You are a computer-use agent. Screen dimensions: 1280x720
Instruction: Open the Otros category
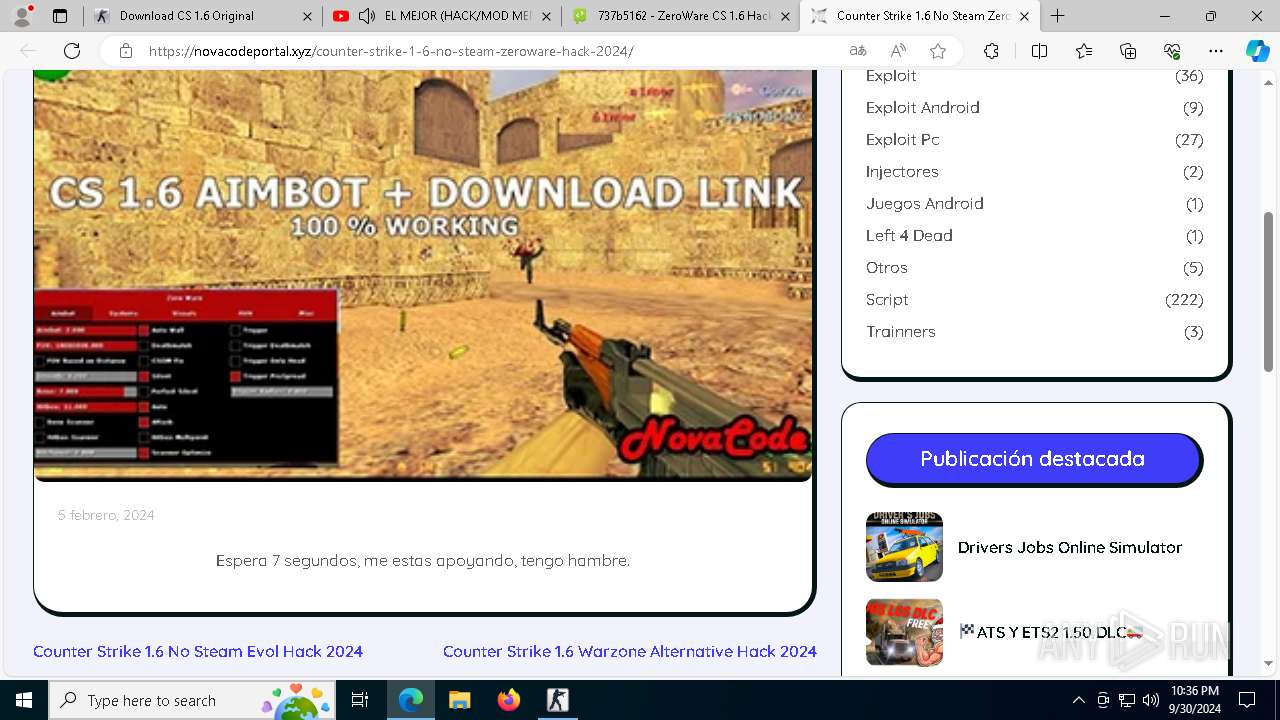[887, 267]
